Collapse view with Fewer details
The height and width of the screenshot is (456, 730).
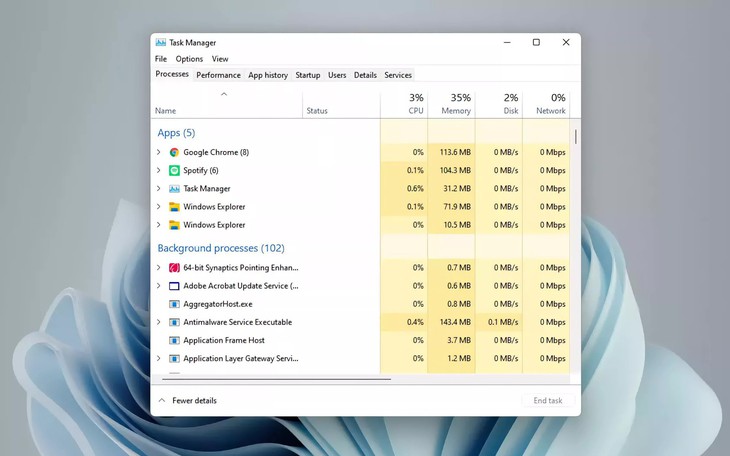coord(188,401)
